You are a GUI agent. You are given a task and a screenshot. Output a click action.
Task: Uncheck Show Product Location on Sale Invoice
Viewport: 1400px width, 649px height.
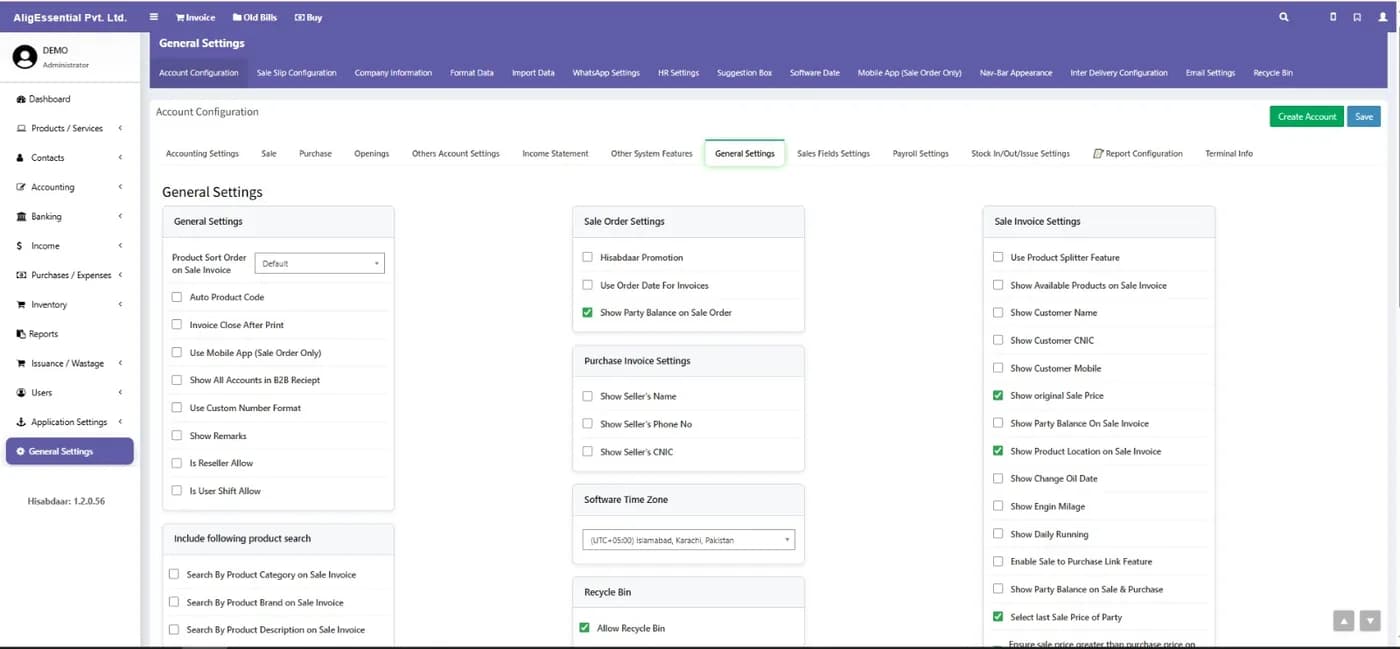pyautogui.click(x=998, y=451)
